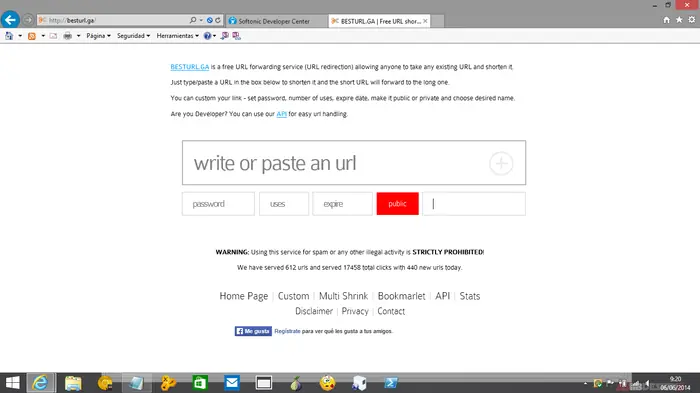This screenshot has width=700, height=393.
Task: Open Internet Explorer from the taskbar
Action: pyautogui.click(x=41, y=383)
